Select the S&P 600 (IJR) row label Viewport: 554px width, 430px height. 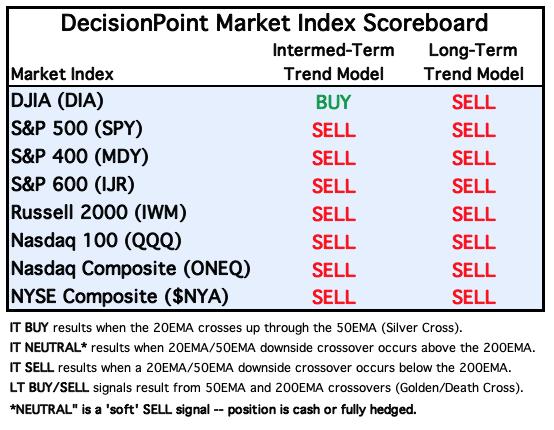pos(73,185)
